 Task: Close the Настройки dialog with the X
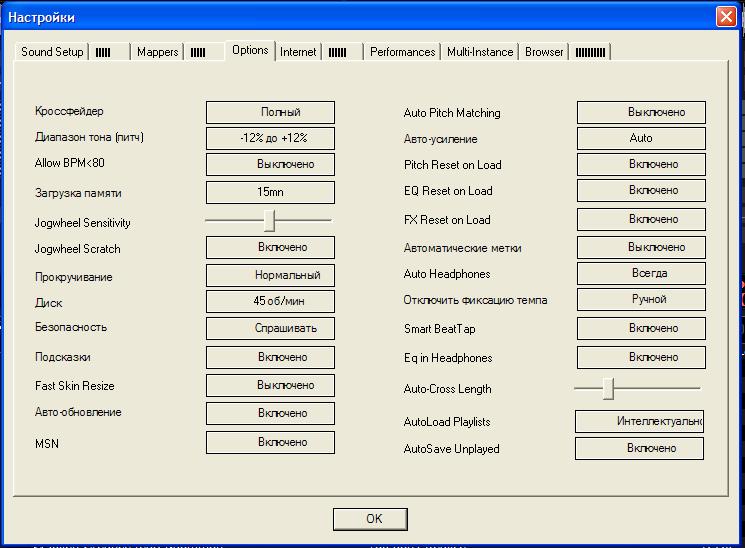pos(726,17)
